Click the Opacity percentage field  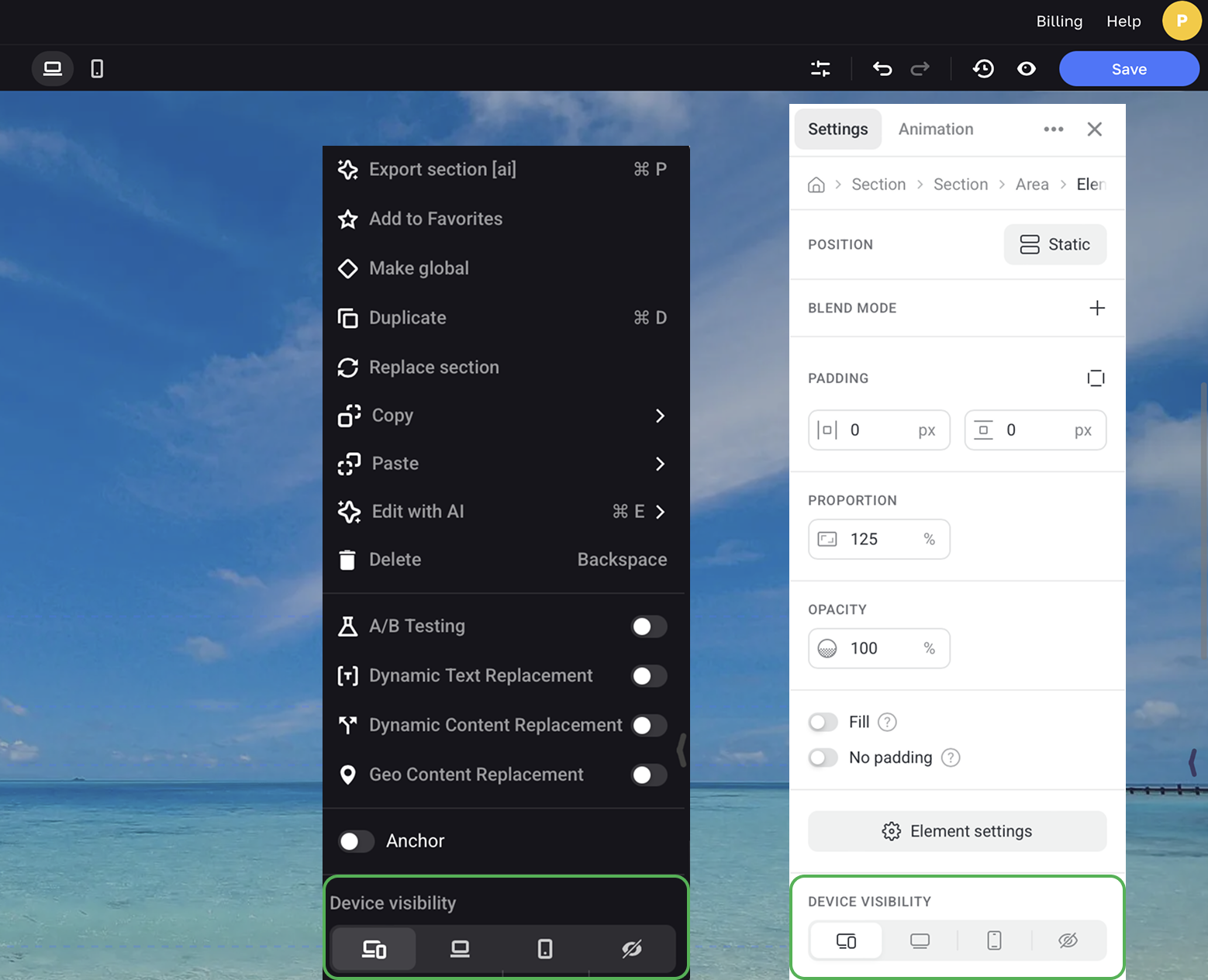click(878, 648)
